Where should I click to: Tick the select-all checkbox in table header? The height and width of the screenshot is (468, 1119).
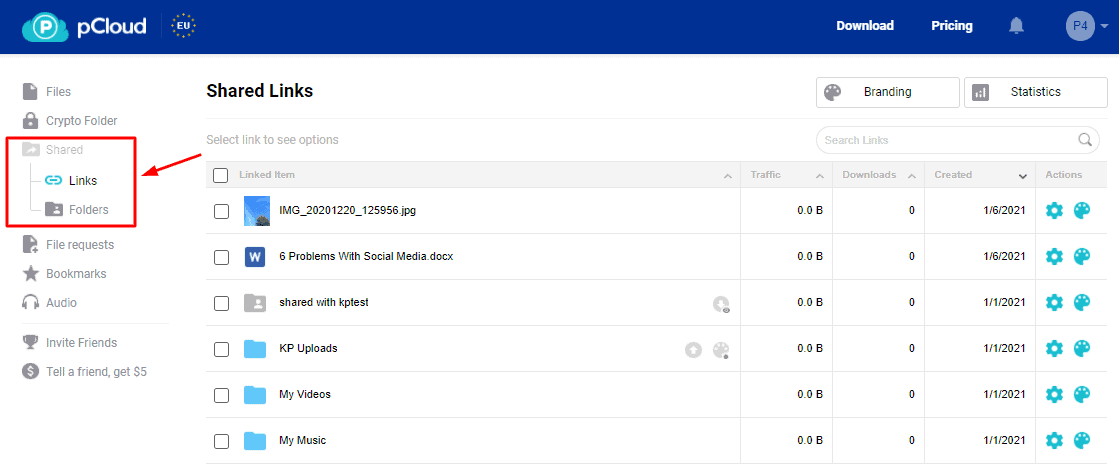[221, 176]
